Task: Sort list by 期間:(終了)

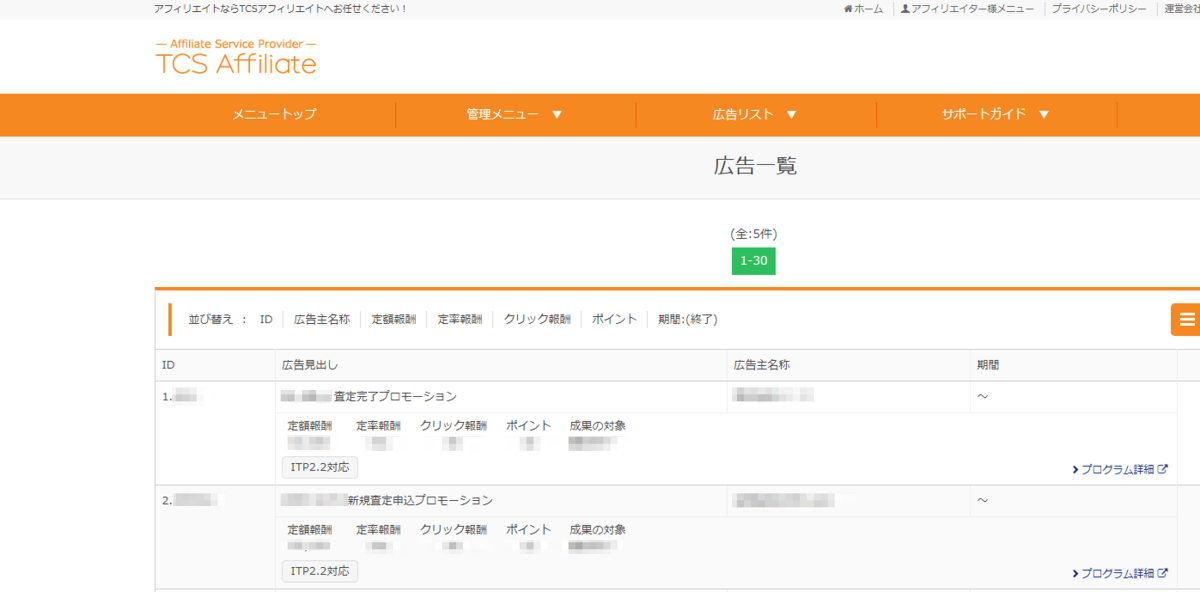Action: pos(687,320)
